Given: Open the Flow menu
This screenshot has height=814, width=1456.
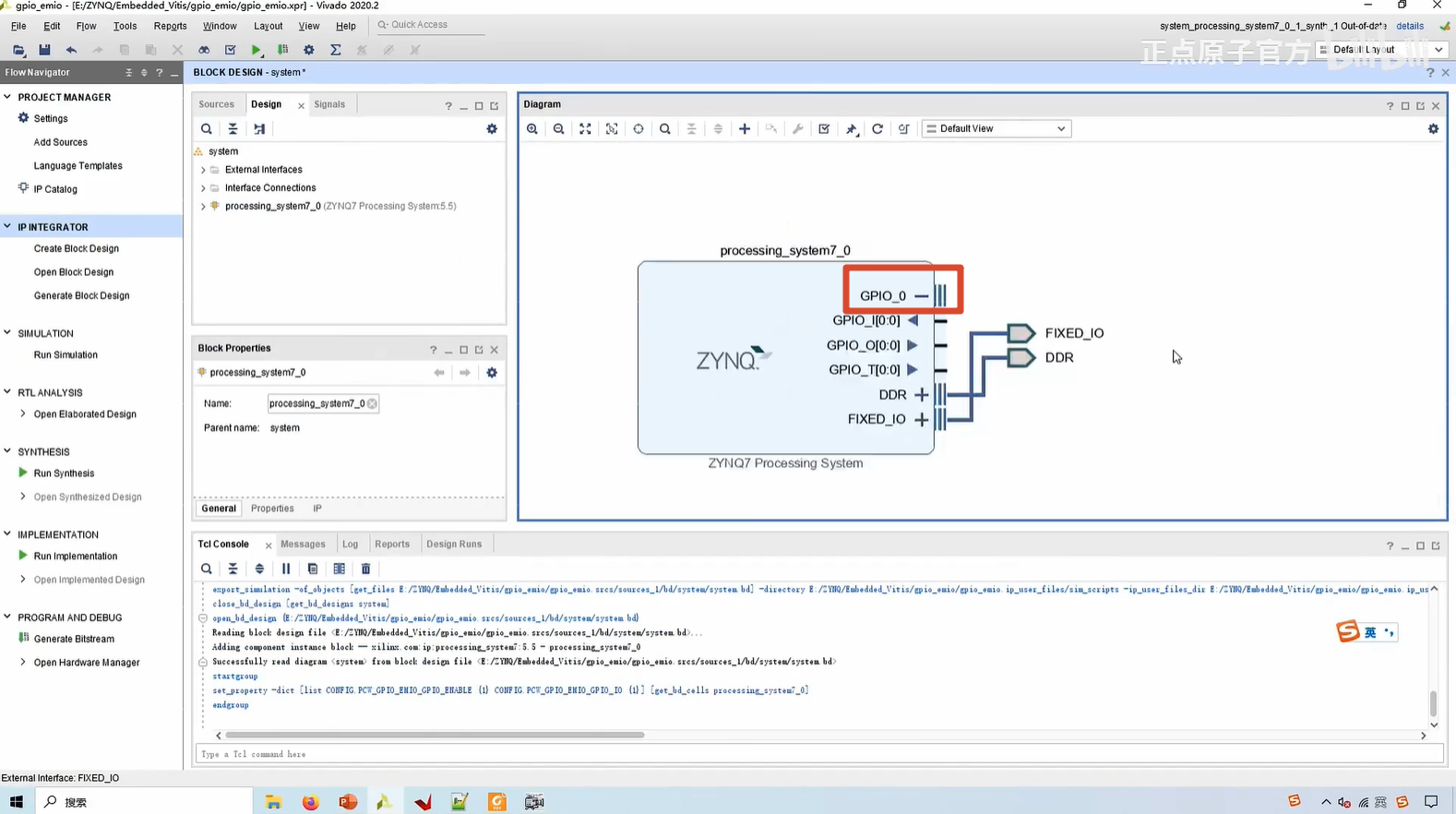Looking at the screenshot, I should point(86,26).
